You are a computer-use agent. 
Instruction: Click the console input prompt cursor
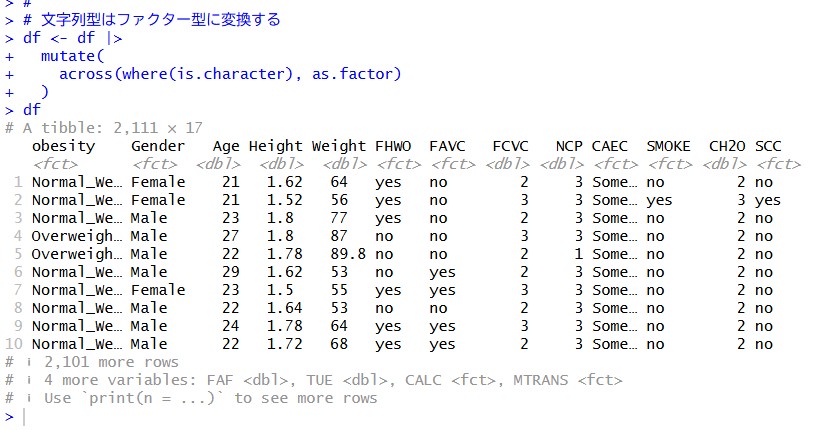24,417
